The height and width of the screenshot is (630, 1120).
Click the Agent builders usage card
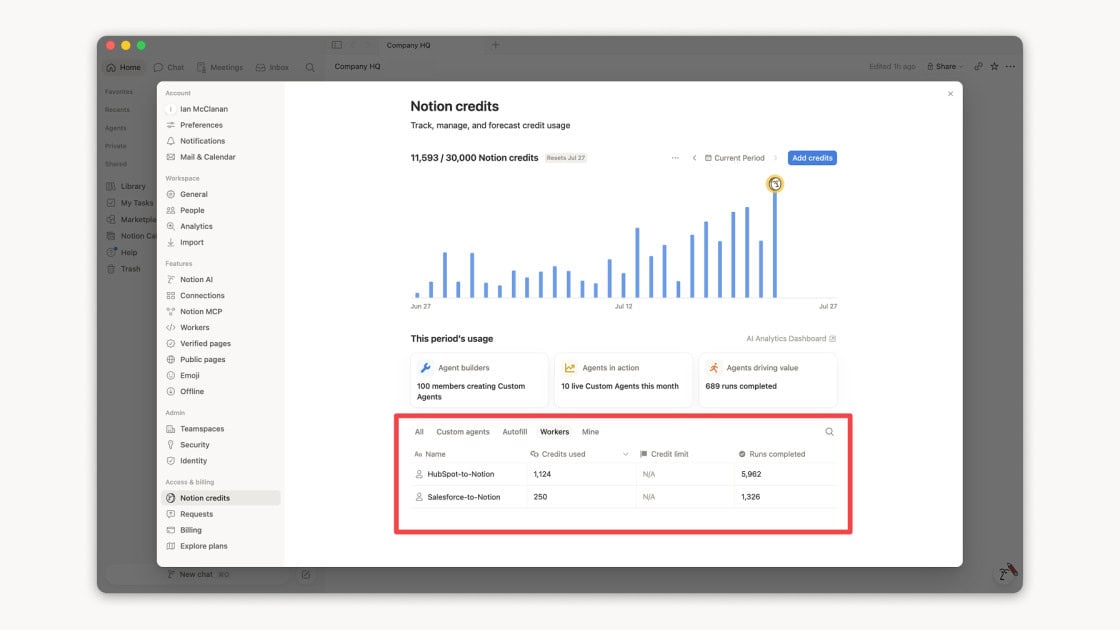click(479, 380)
